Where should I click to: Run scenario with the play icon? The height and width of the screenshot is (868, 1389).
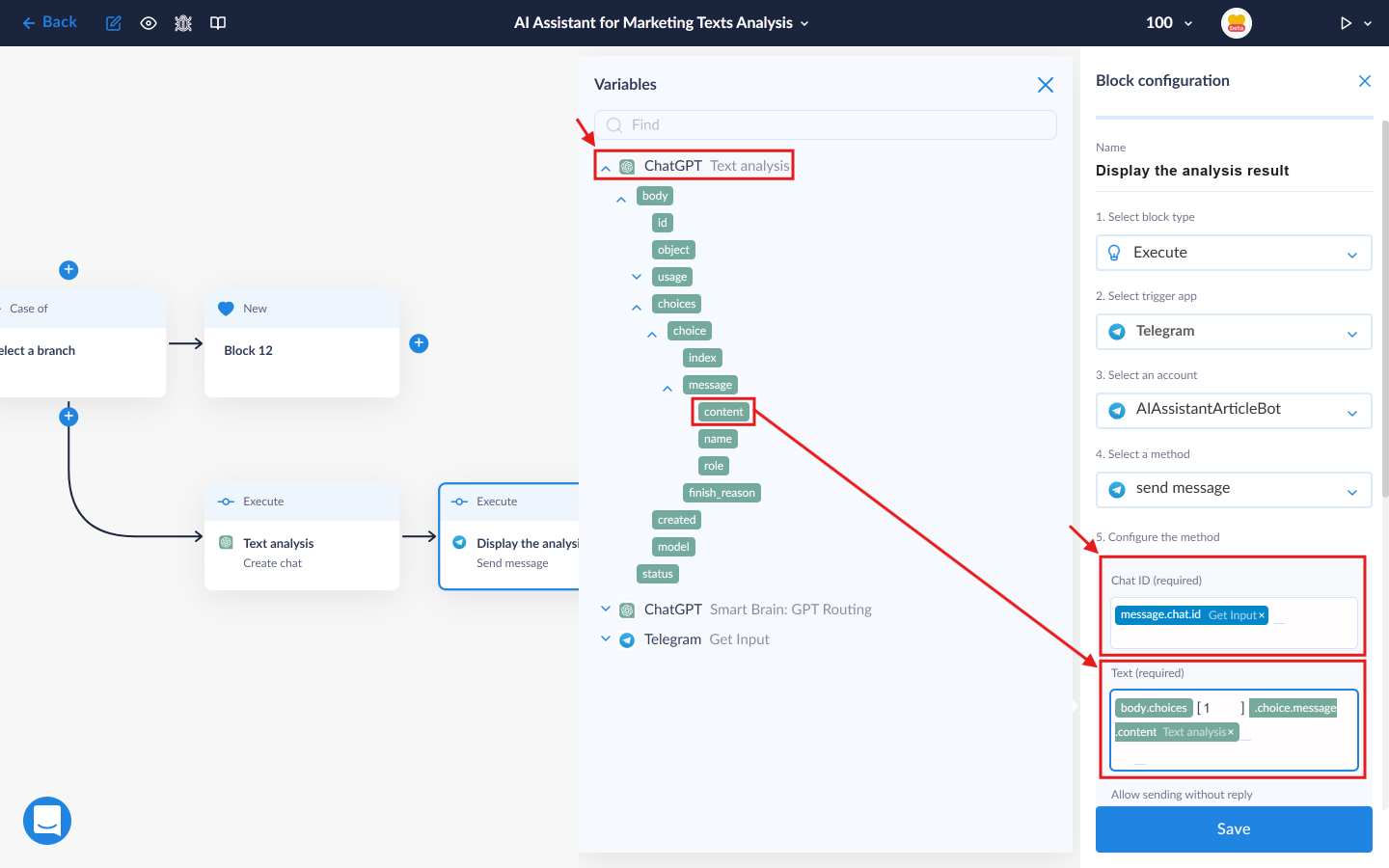click(1346, 23)
